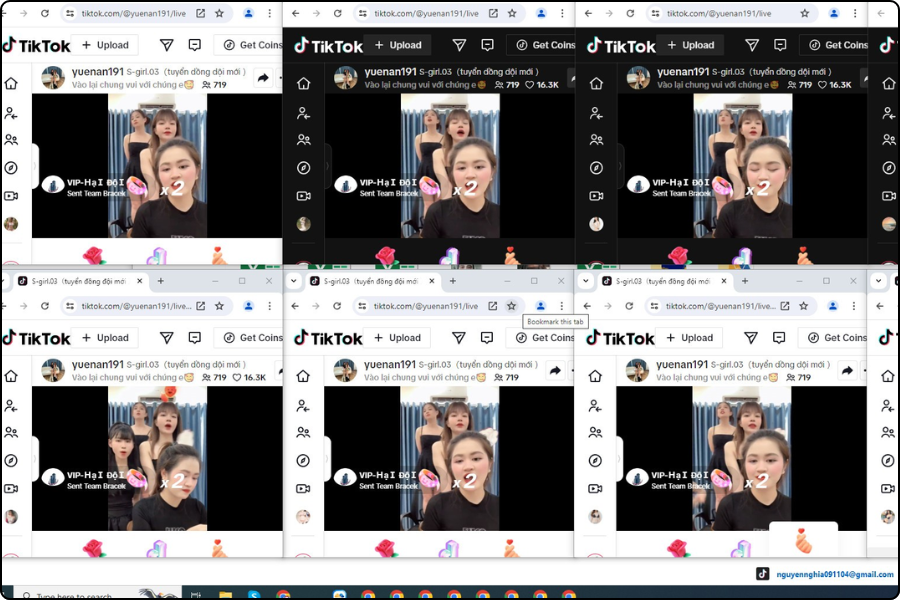Tap the heart to like the live stream
The image size is (900, 600).
(x=530, y=85)
